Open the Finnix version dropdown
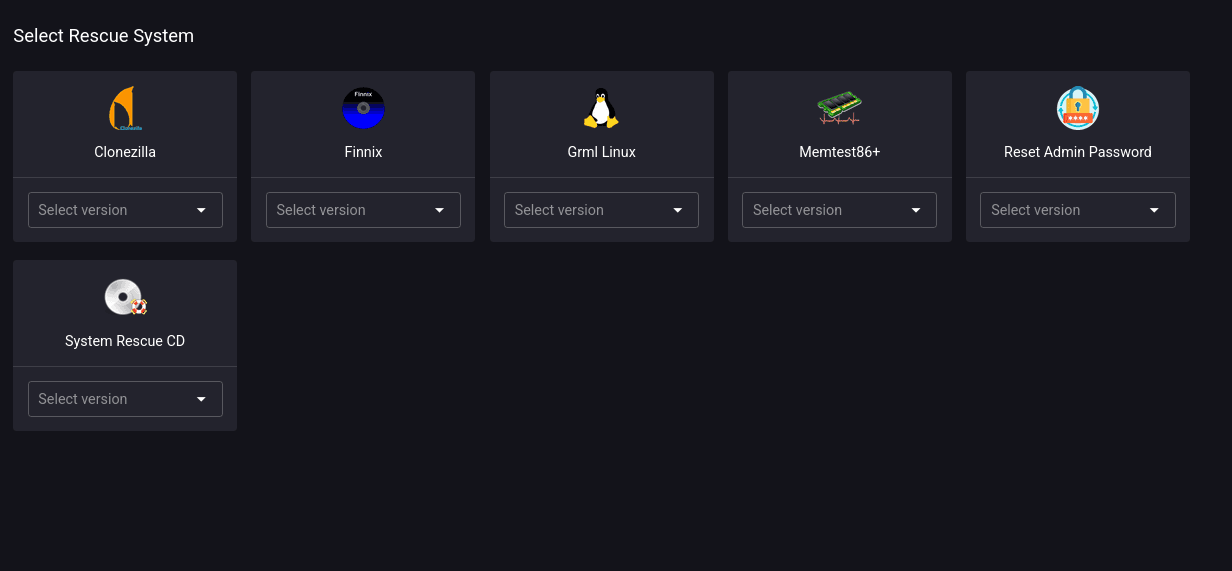Screen dimensions: 1232x571 point(363,210)
